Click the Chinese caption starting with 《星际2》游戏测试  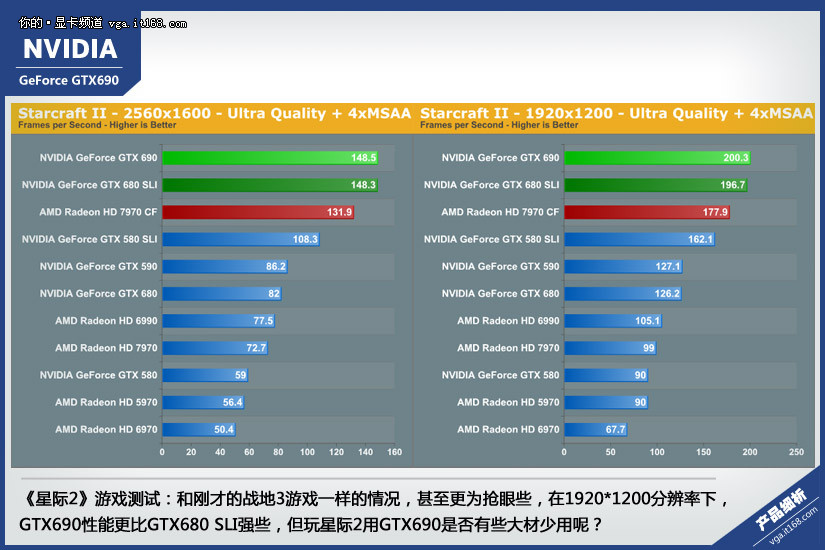374,498
